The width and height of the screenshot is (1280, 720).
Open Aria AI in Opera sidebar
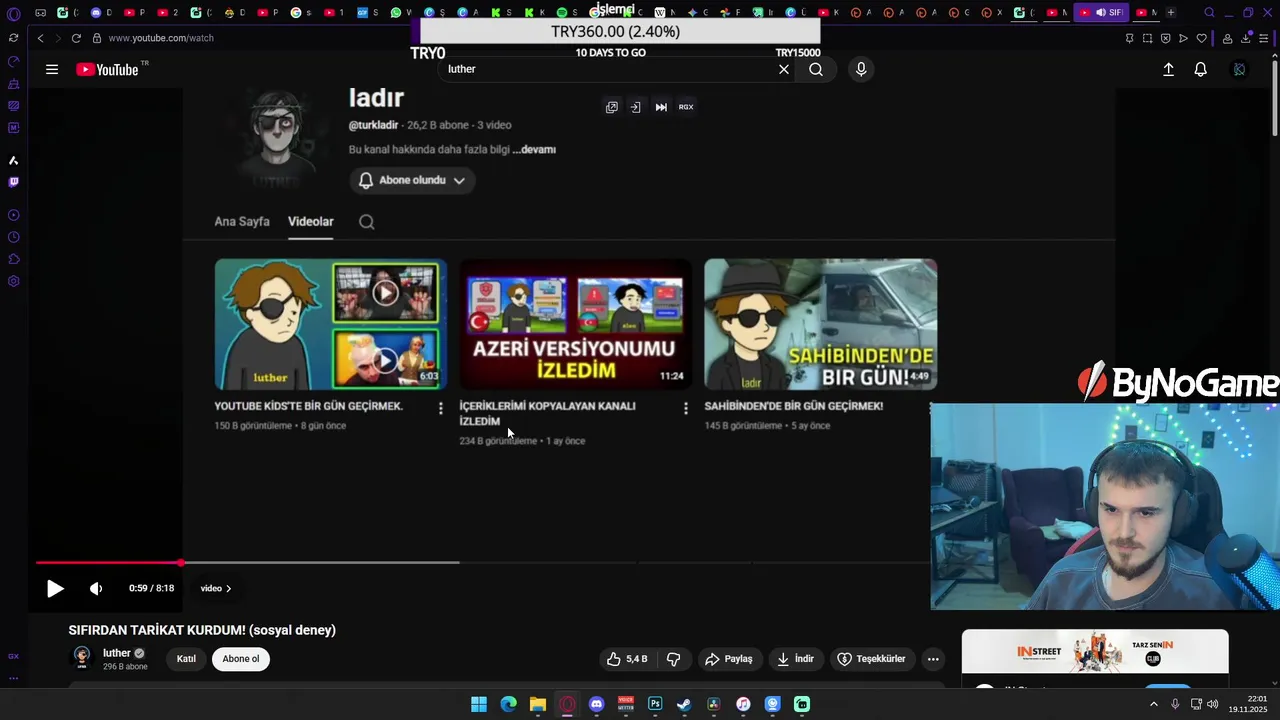point(13,160)
